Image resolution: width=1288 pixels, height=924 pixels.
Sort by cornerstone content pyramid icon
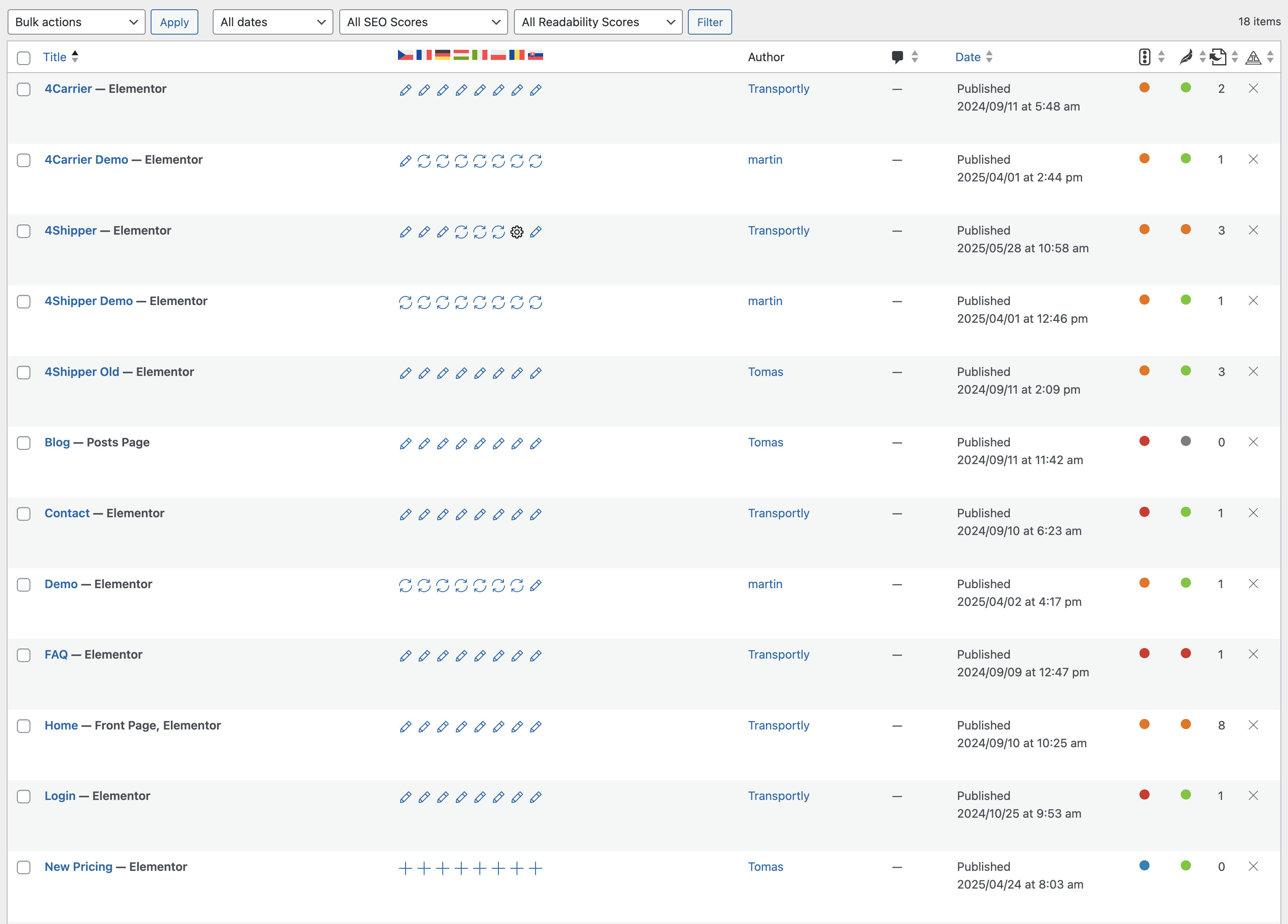click(1253, 57)
